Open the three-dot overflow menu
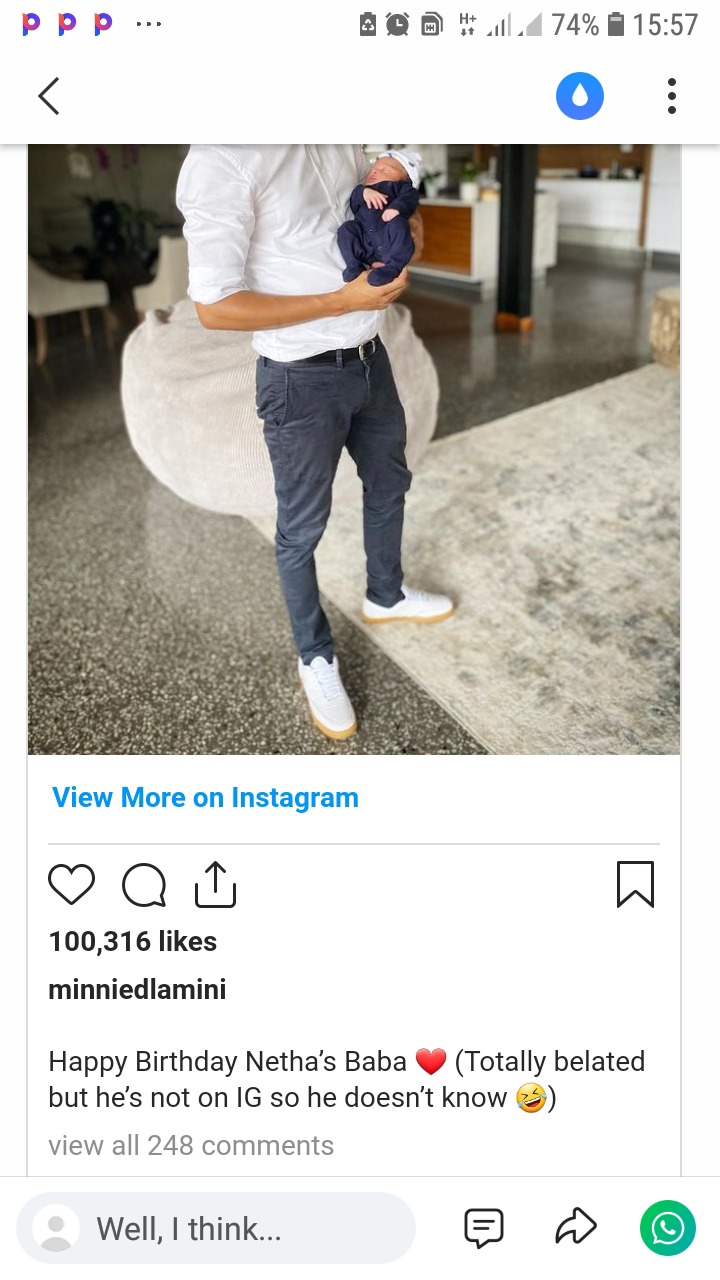The image size is (720, 1280). [x=672, y=97]
